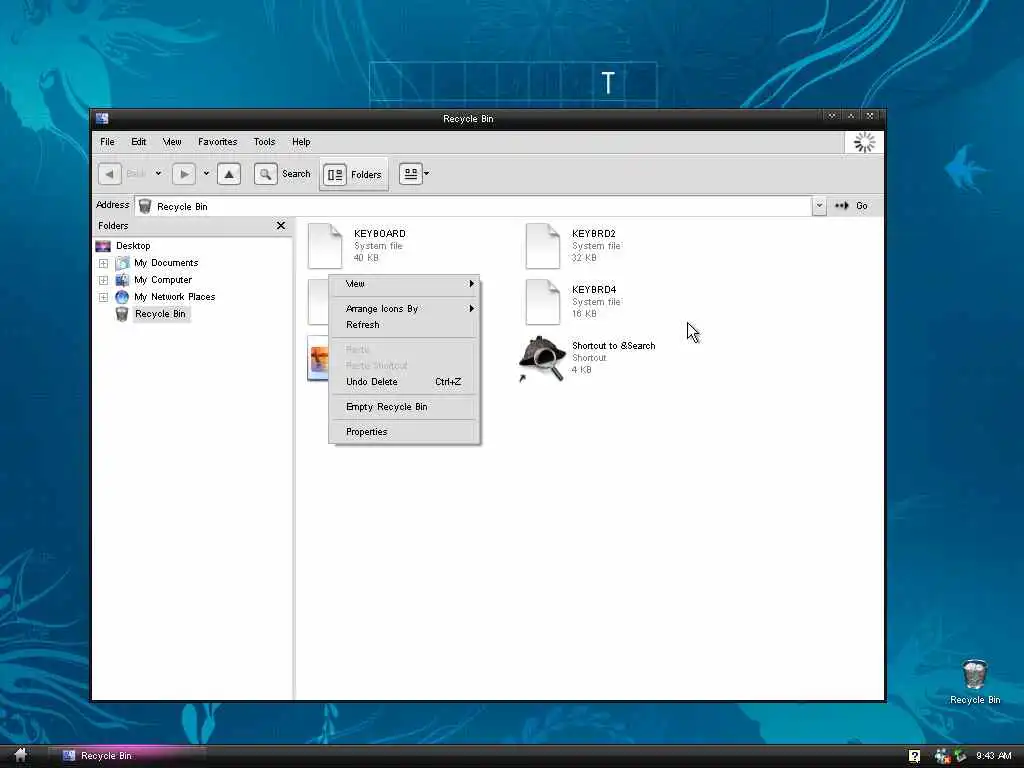Open the View menu in menu bar
Viewport: 1024px width, 768px height.
172,142
